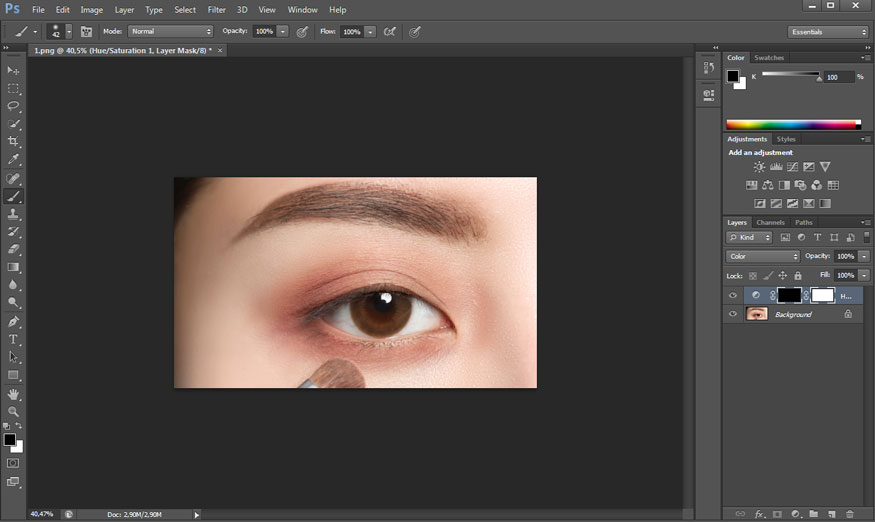Open the Filter menu
Viewport: 875px width, 522px height.
click(217, 9)
